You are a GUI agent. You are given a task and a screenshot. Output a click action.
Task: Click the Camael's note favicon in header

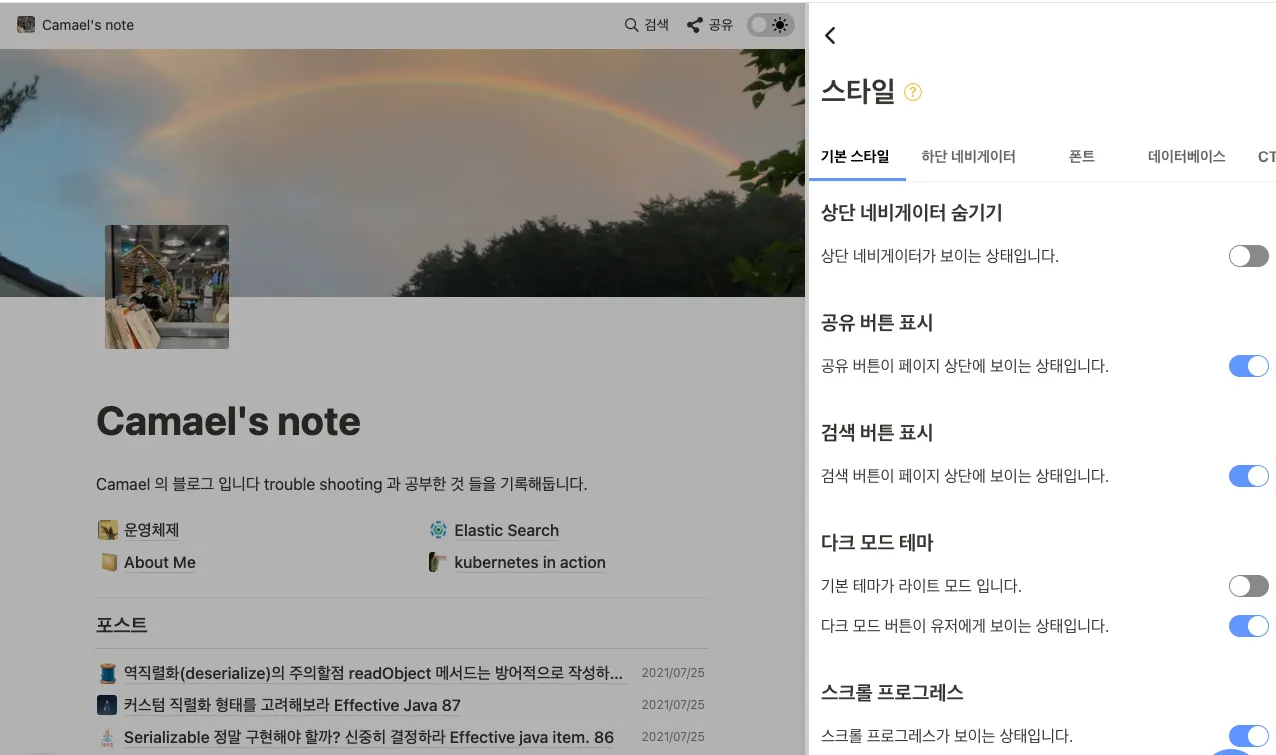point(26,25)
